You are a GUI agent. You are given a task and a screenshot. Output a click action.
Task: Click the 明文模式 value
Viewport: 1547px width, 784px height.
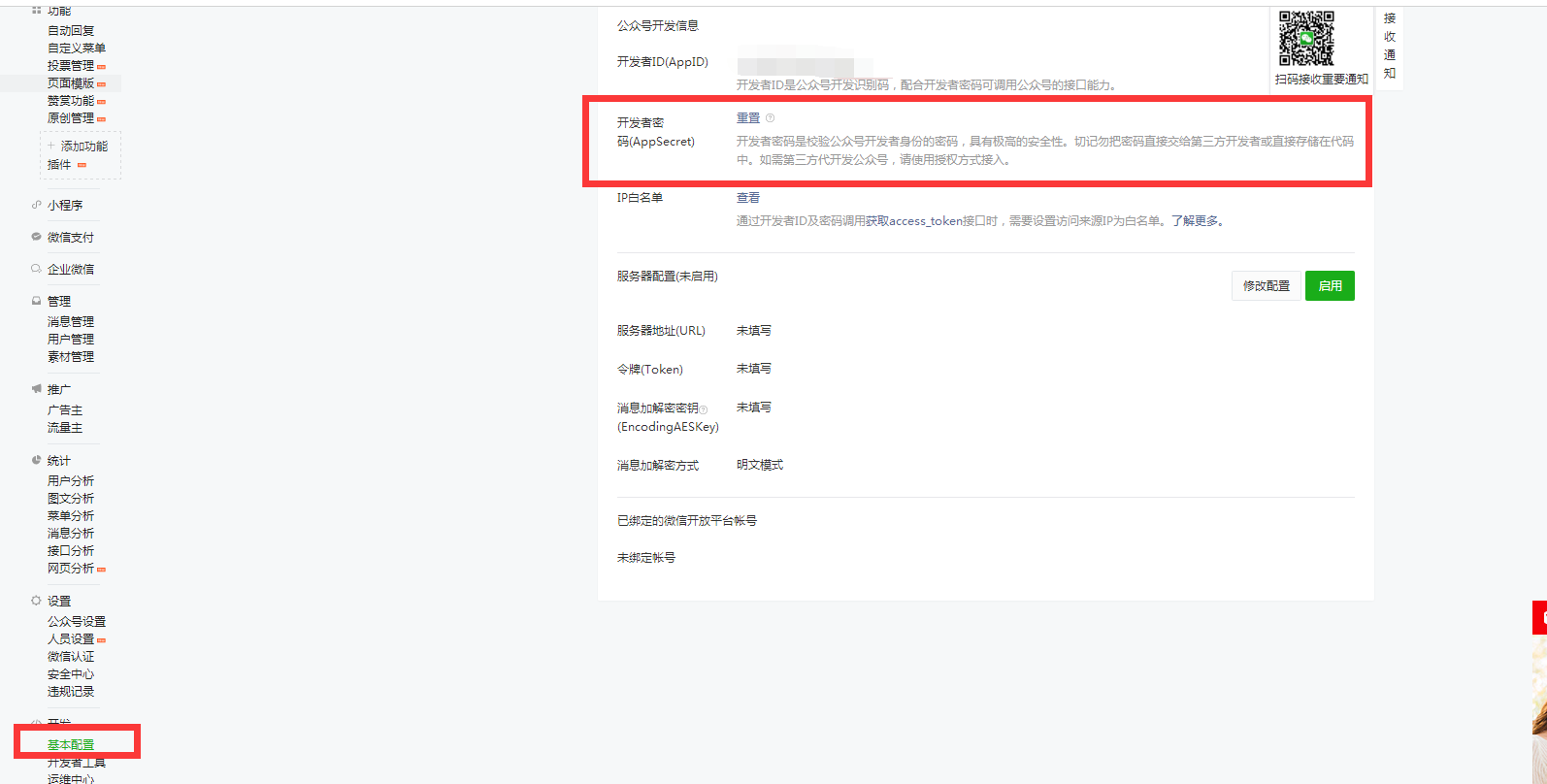point(760,466)
